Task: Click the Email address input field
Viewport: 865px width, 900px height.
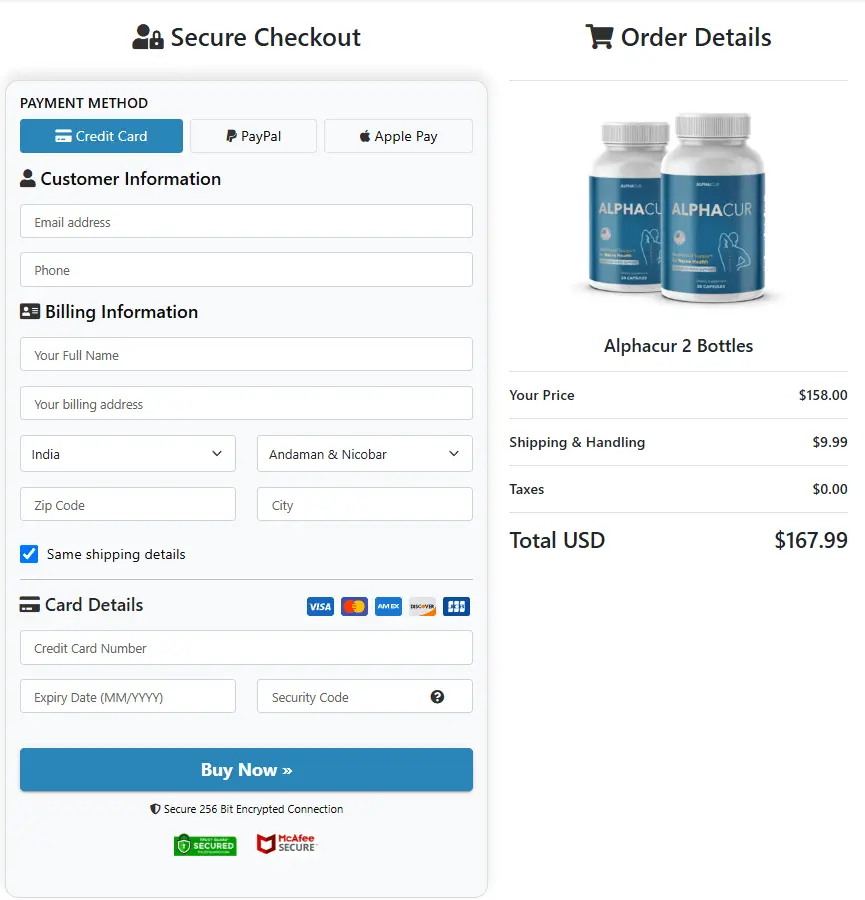Action: click(x=246, y=222)
